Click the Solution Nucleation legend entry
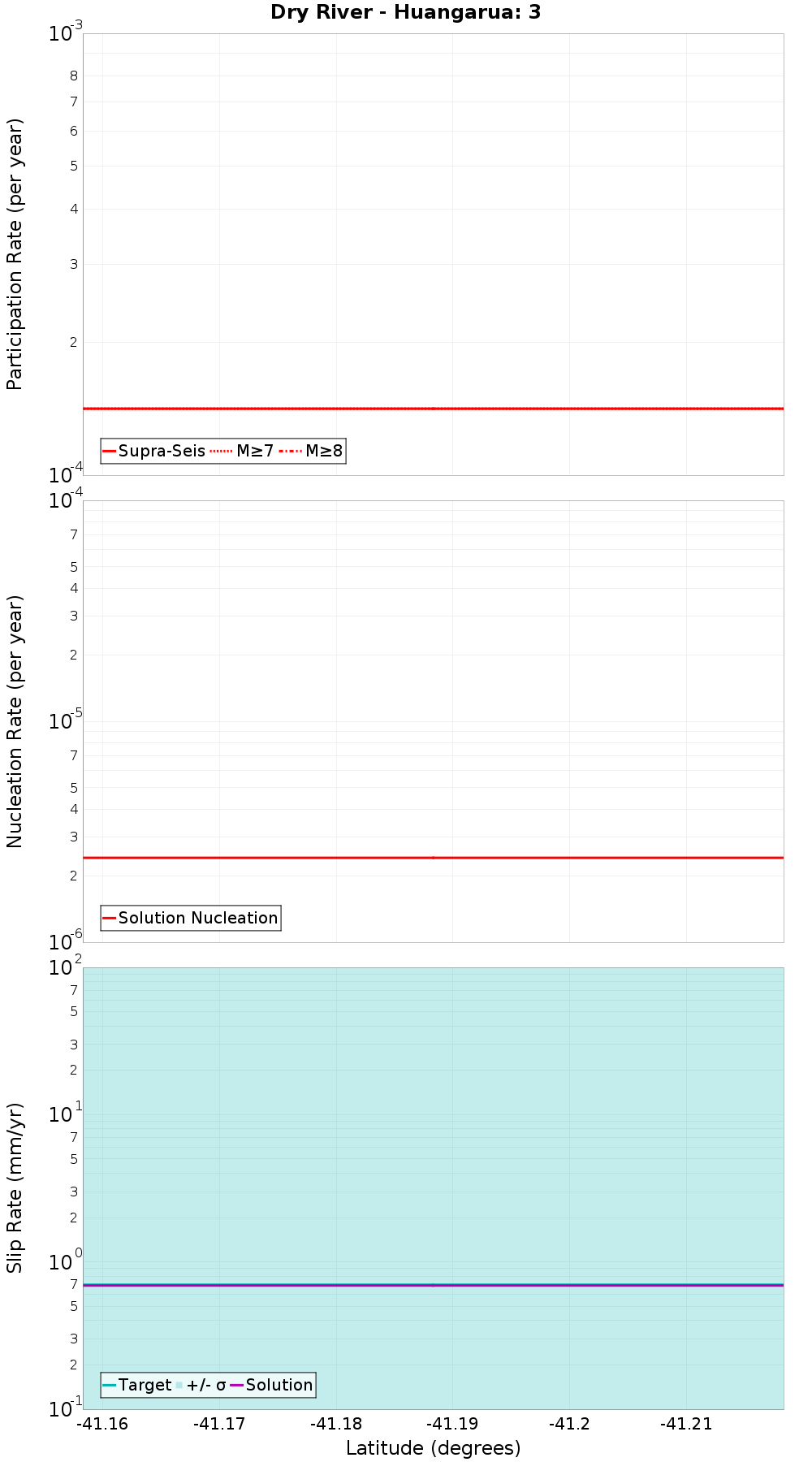Image resolution: width=812 pixels, height=1462 pixels. click(x=191, y=918)
